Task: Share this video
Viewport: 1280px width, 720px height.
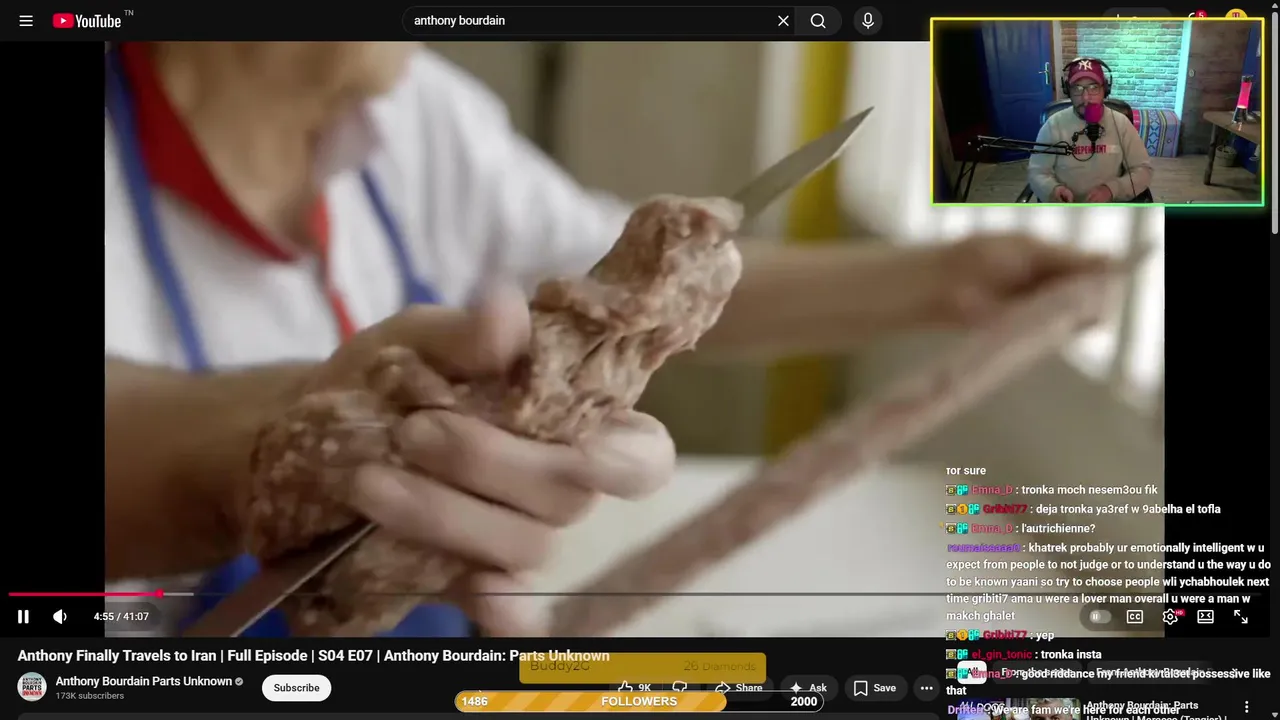Action: coord(739,688)
